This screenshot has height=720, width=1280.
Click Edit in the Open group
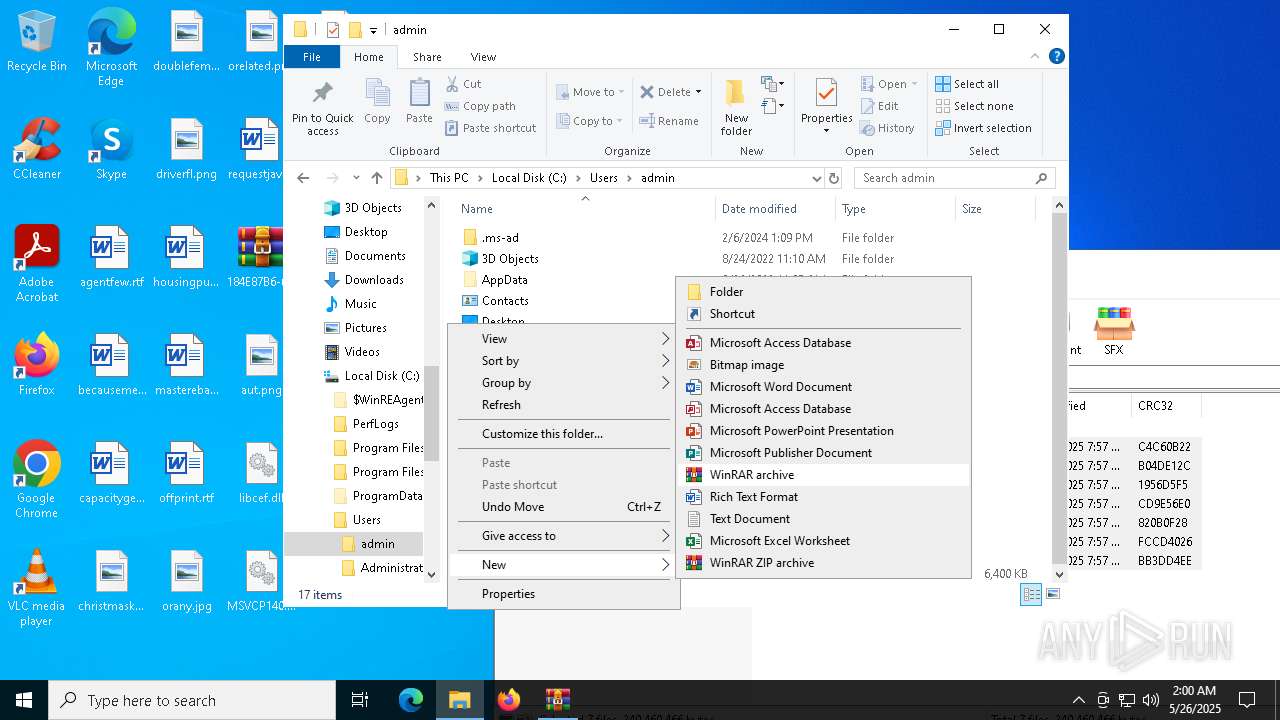(x=879, y=106)
